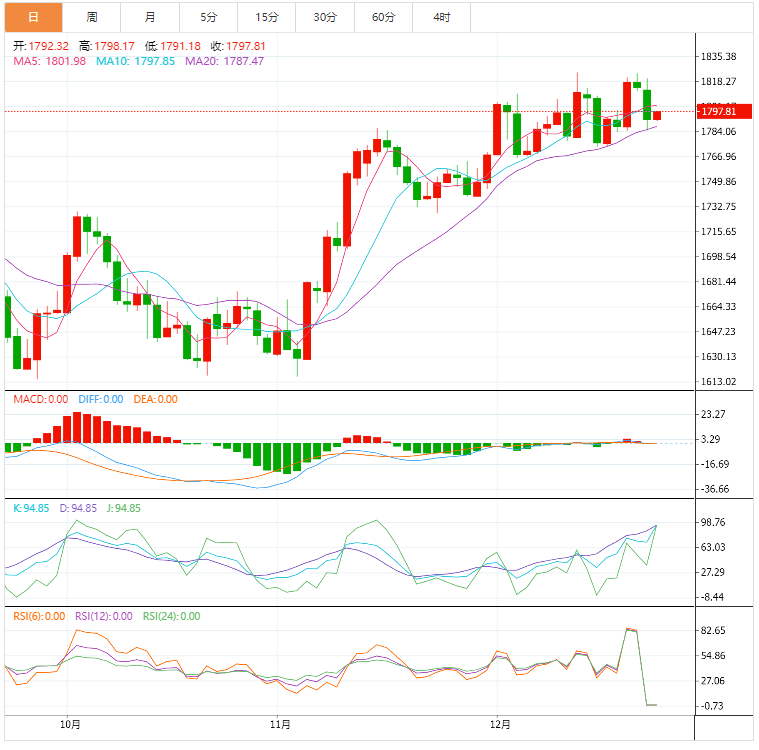Select the DIFF legend label

point(100,399)
